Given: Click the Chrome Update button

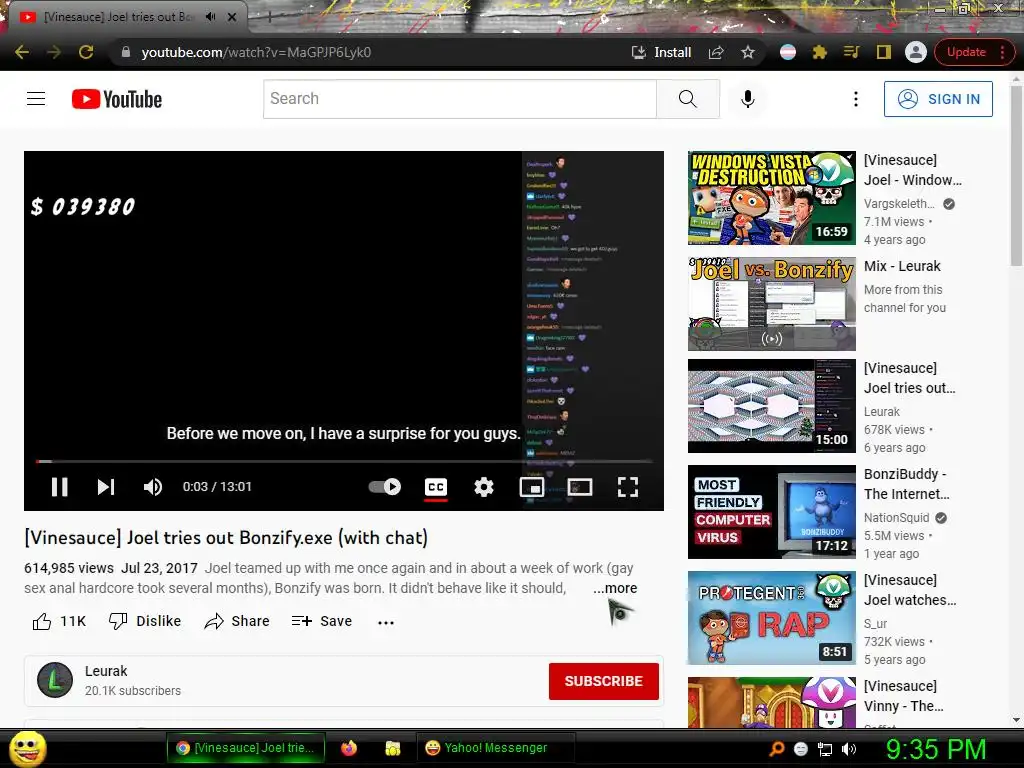Looking at the screenshot, I should click(974, 52).
